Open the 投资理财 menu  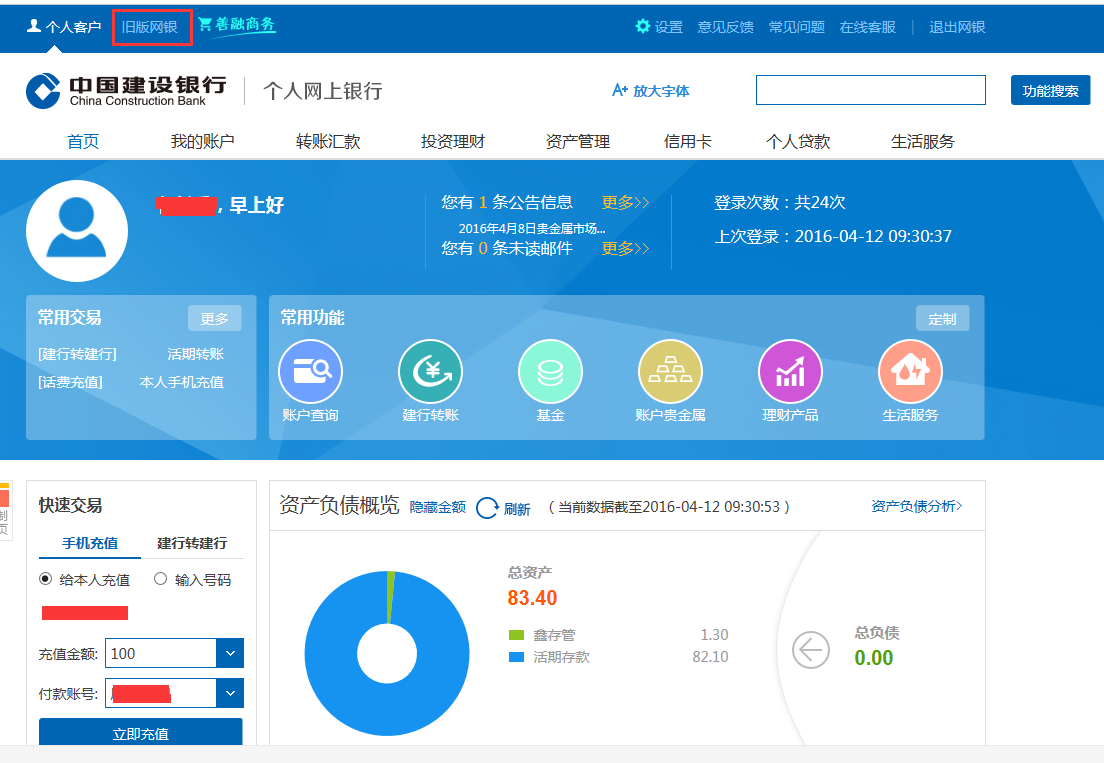(453, 141)
